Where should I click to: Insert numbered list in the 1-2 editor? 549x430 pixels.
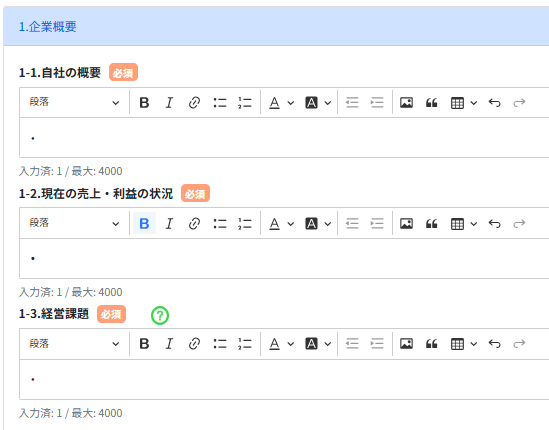(x=245, y=223)
